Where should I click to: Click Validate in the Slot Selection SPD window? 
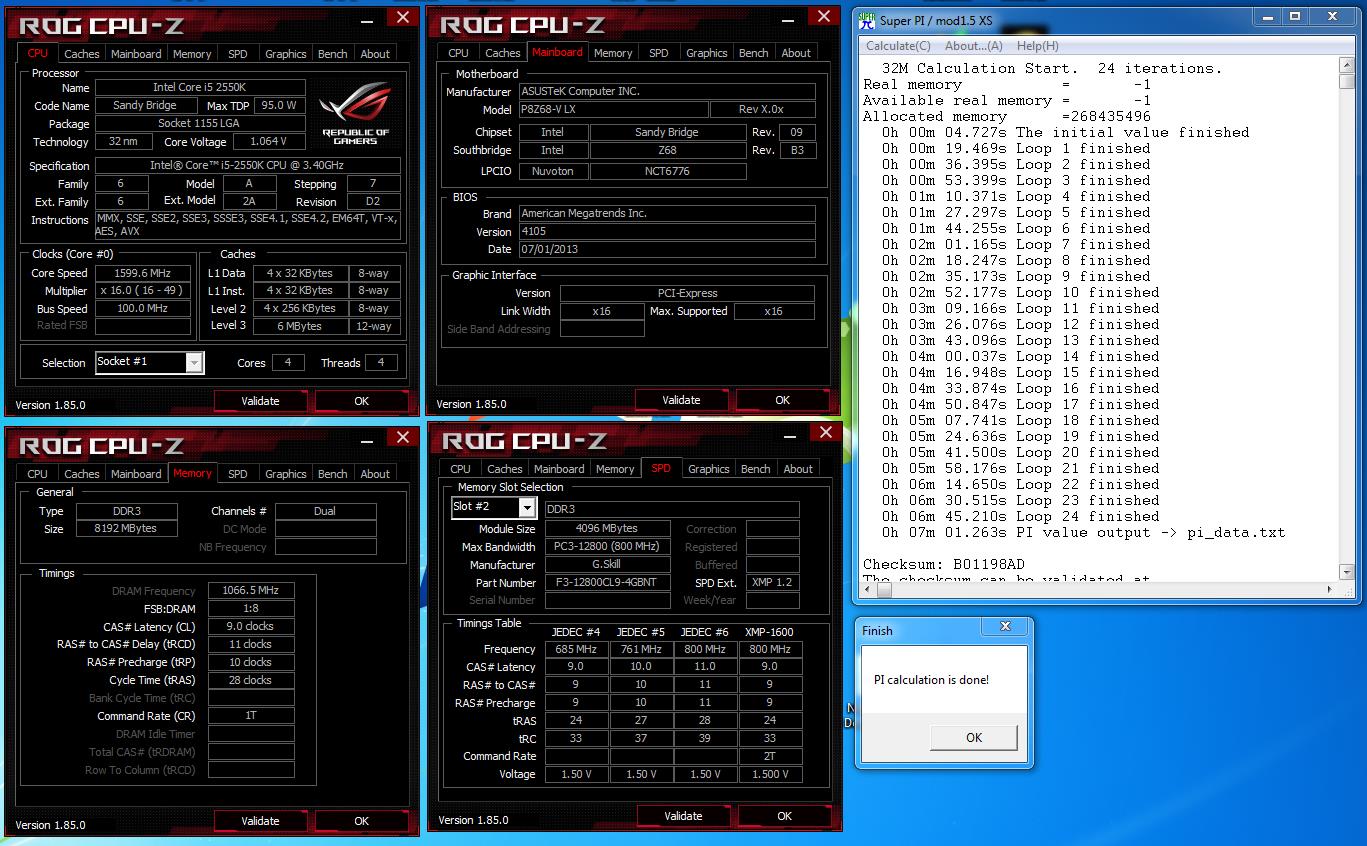[x=683, y=816]
